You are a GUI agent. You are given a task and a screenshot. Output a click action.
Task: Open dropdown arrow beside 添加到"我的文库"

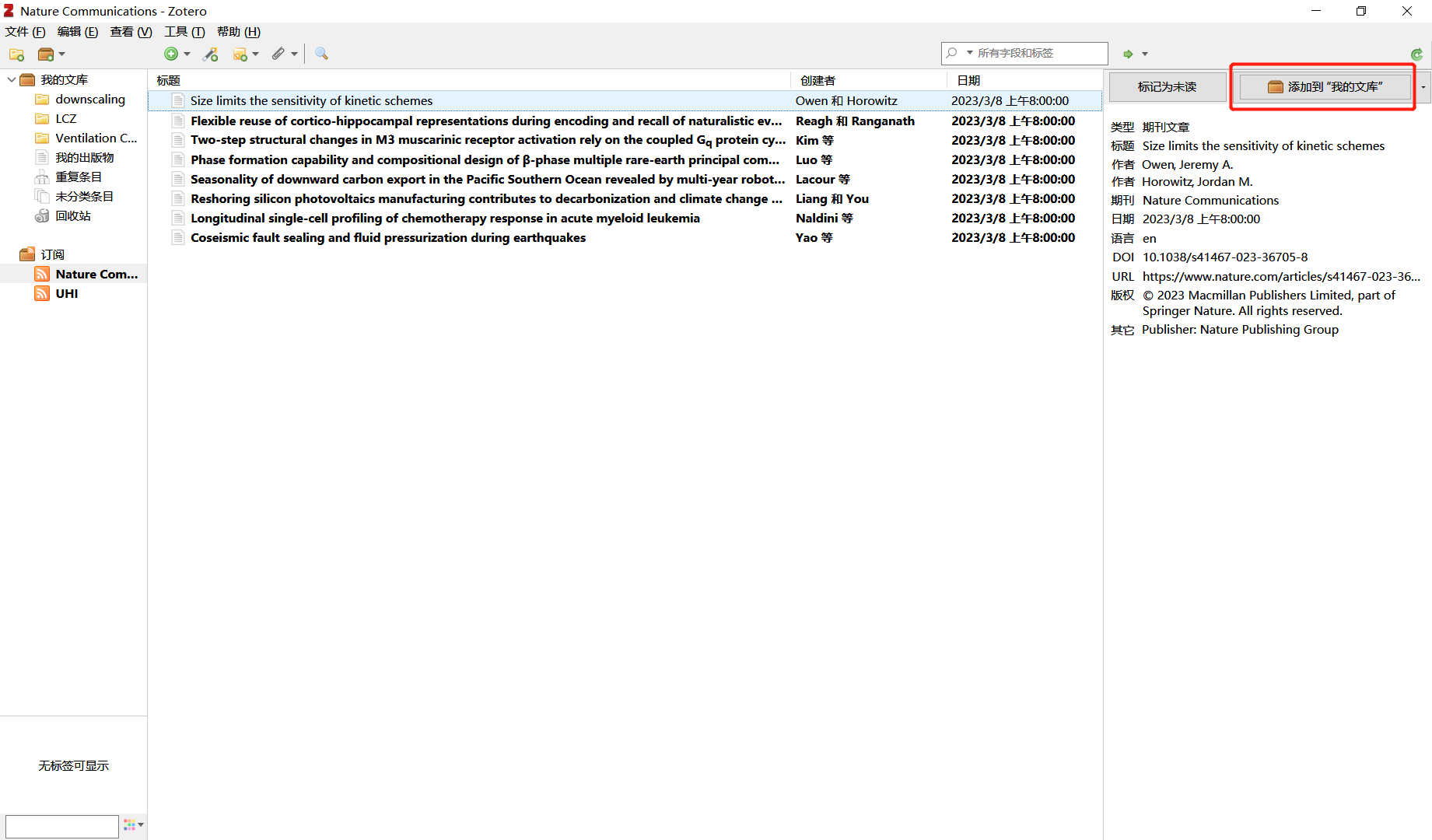1423,87
